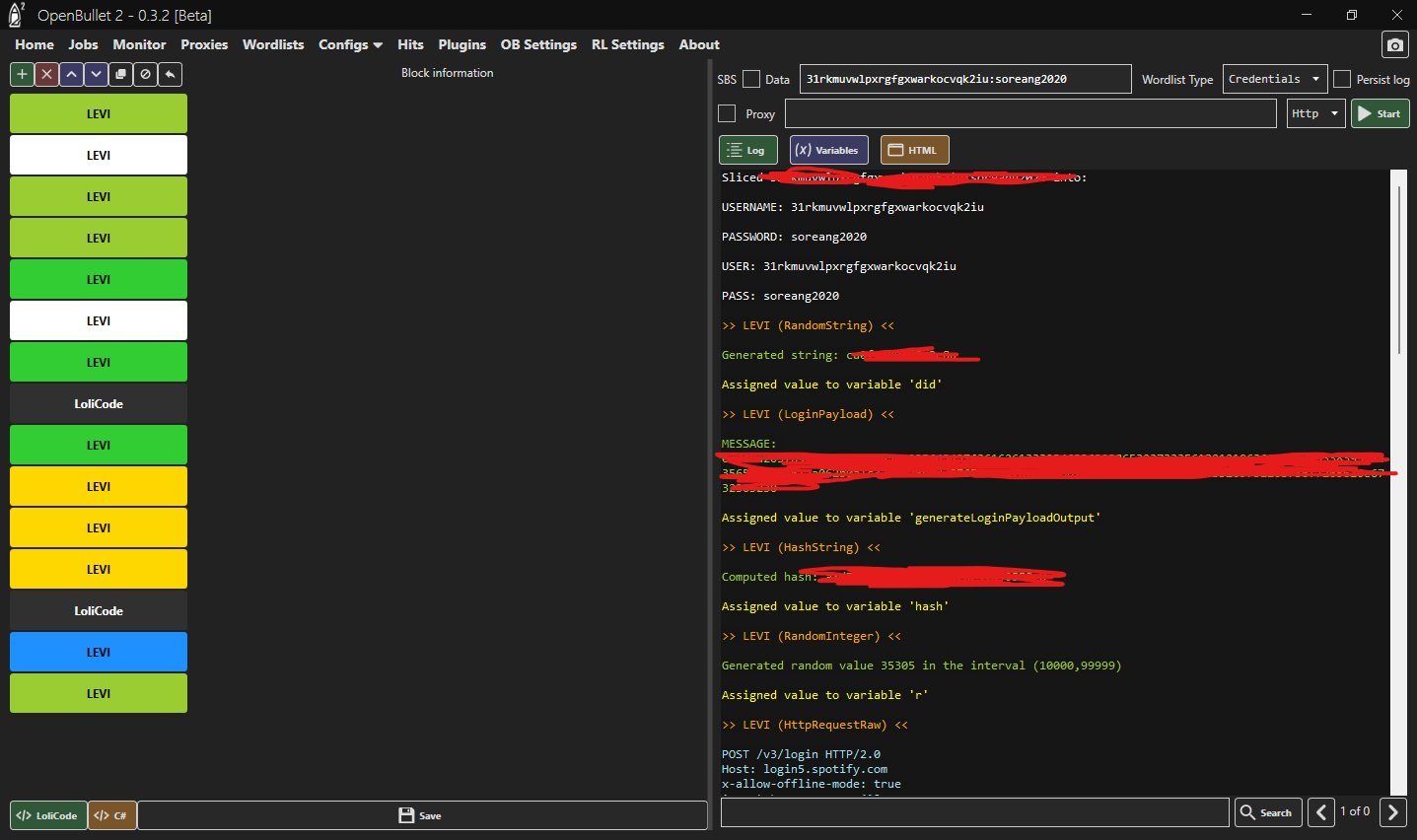This screenshot has width=1417, height=840.
Task: Toggle the SBS checkbox
Action: [x=751, y=79]
